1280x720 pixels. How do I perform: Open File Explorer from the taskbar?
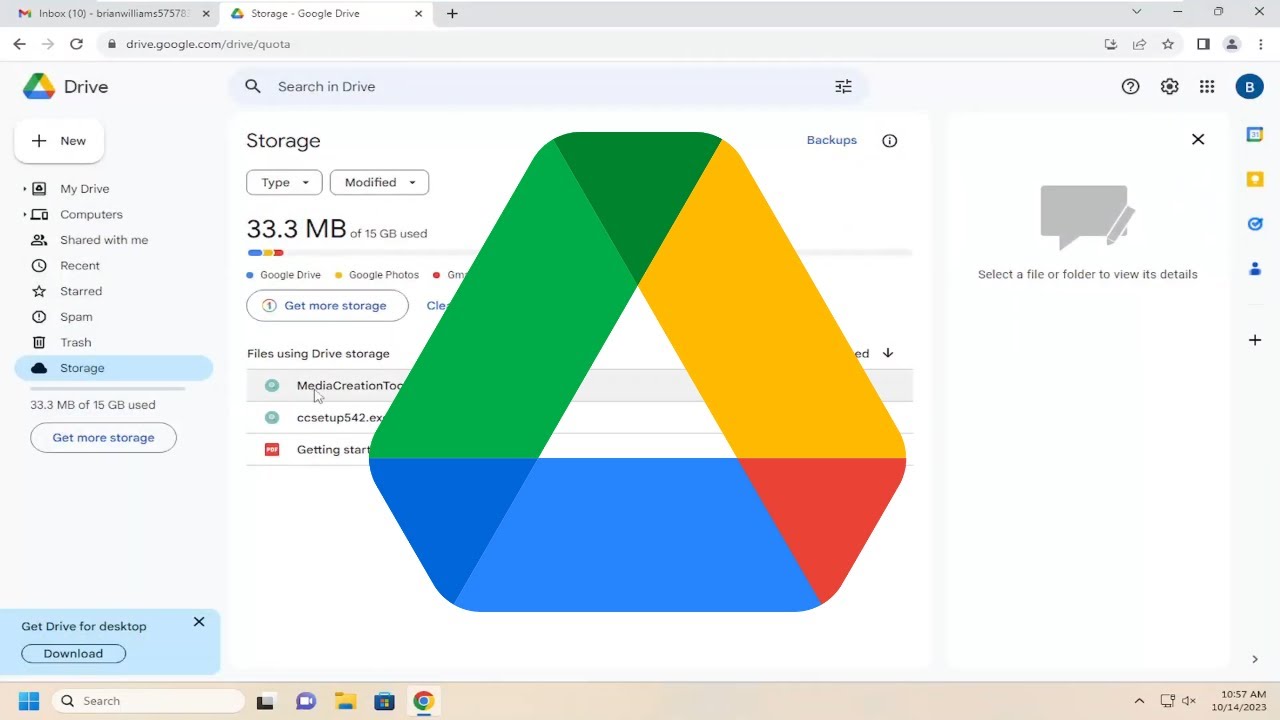(345, 701)
